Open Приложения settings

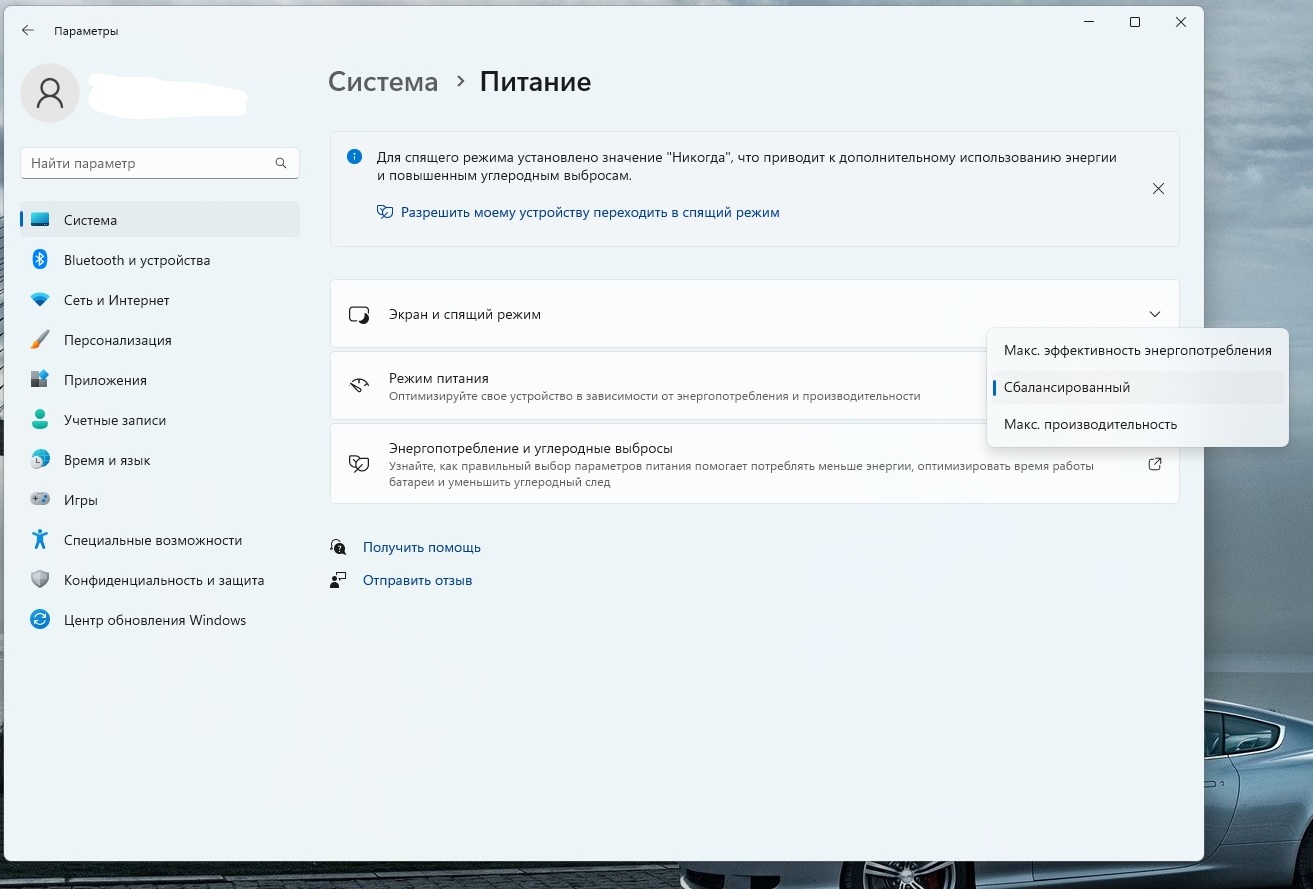160,380
